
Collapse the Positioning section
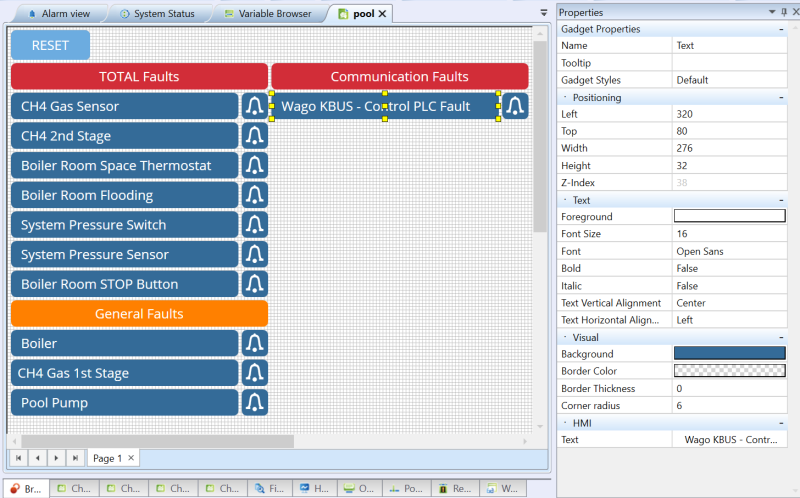point(781,97)
